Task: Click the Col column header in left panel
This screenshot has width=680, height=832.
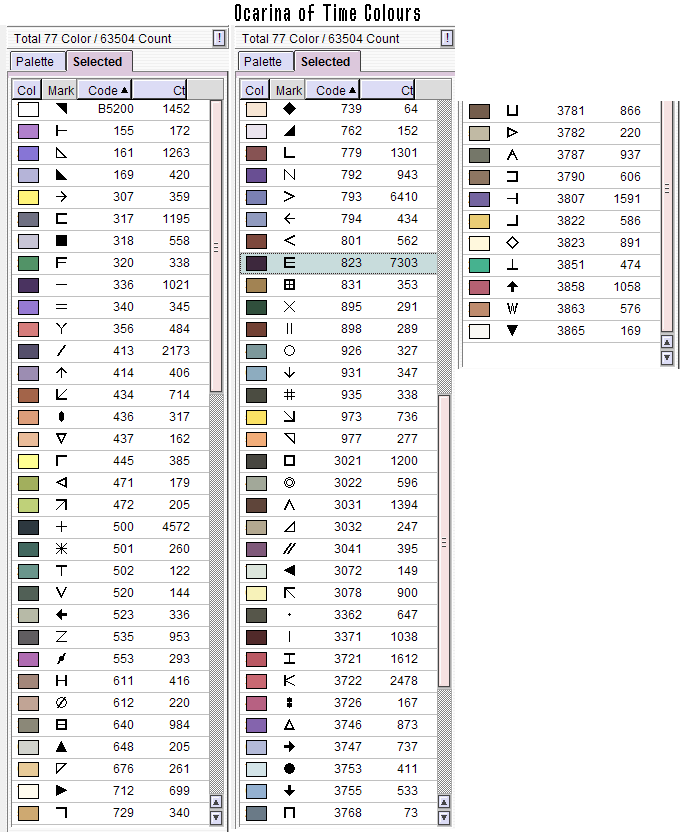Action: (x=27, y=90)
